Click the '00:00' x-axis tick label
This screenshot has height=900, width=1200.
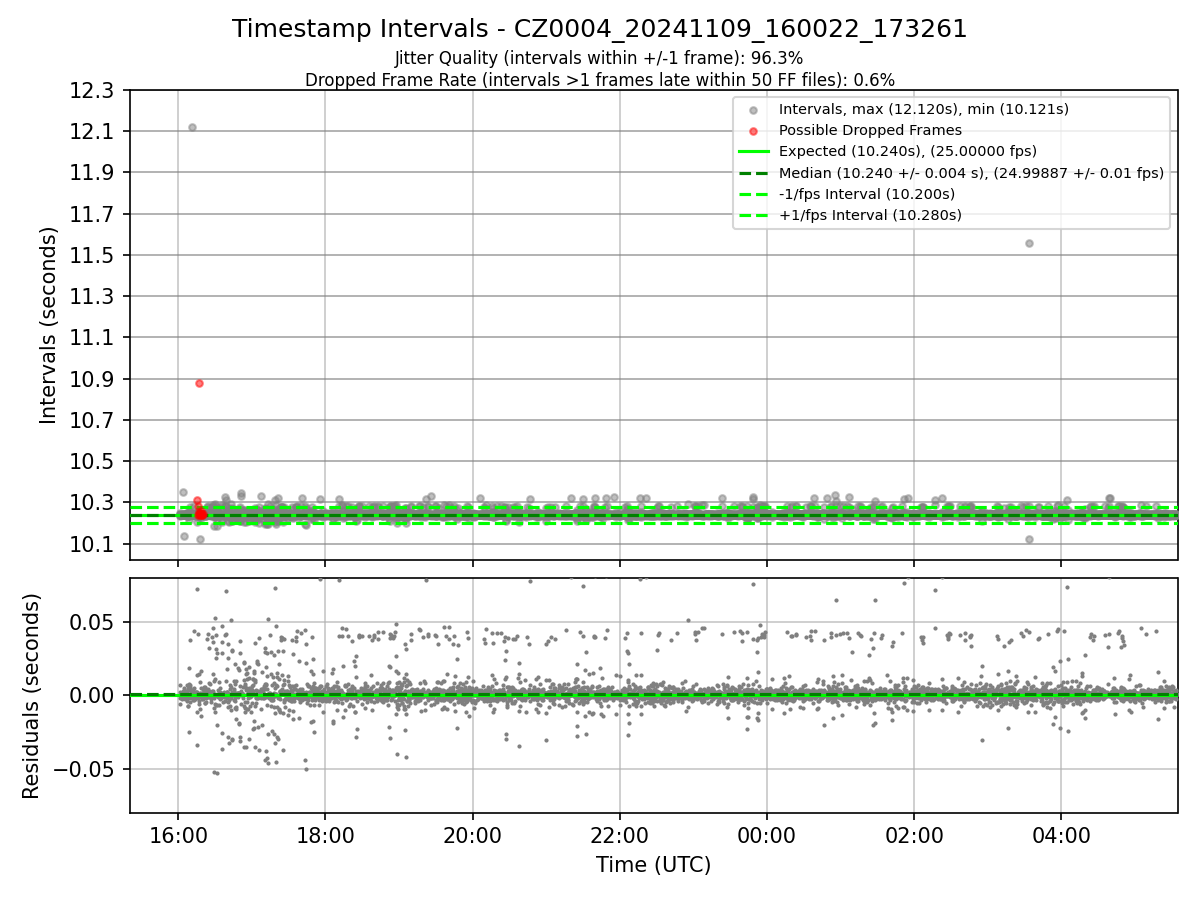click(767, 834)
